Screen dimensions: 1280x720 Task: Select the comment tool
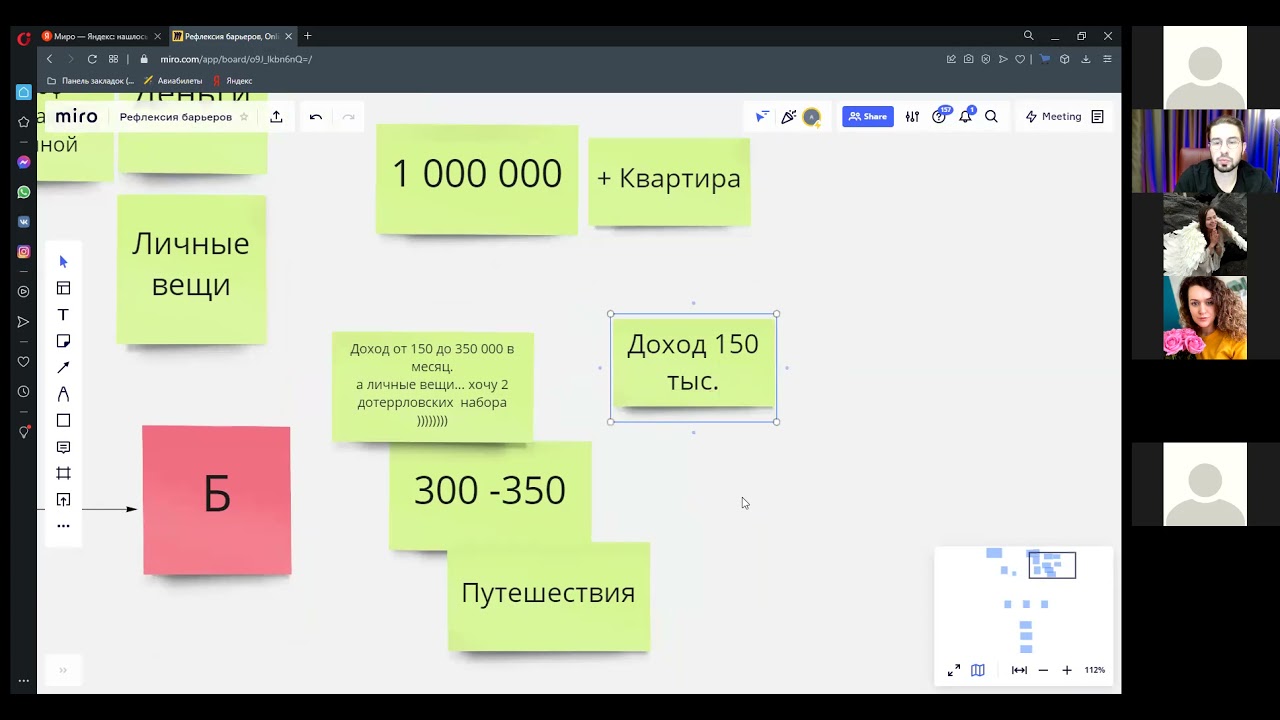coord(63,447)
